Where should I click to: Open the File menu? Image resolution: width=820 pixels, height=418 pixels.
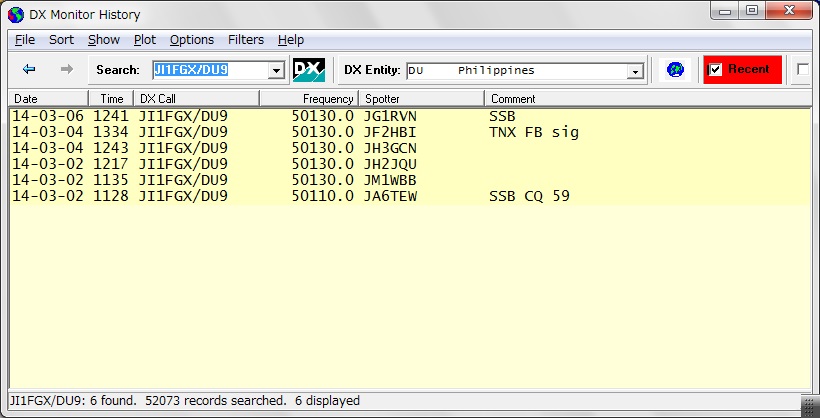coord(25,40)
